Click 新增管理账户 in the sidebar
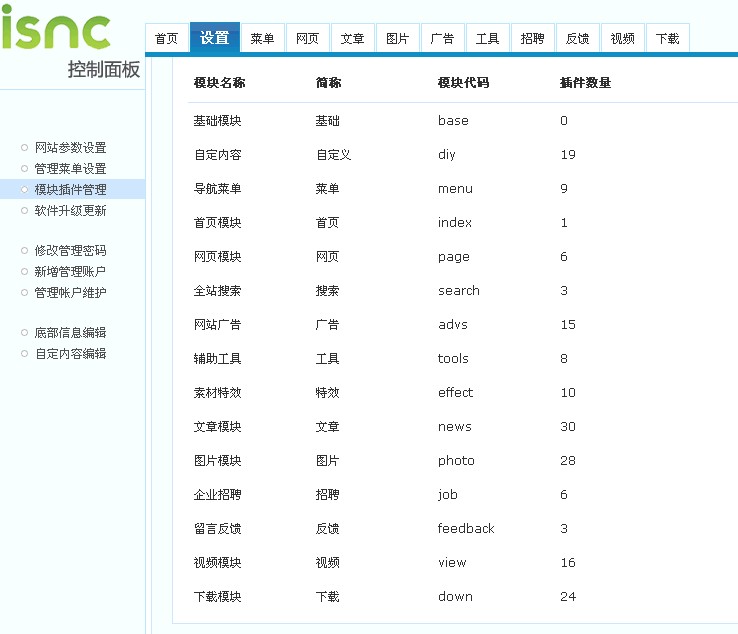 [x=70, y=272]
